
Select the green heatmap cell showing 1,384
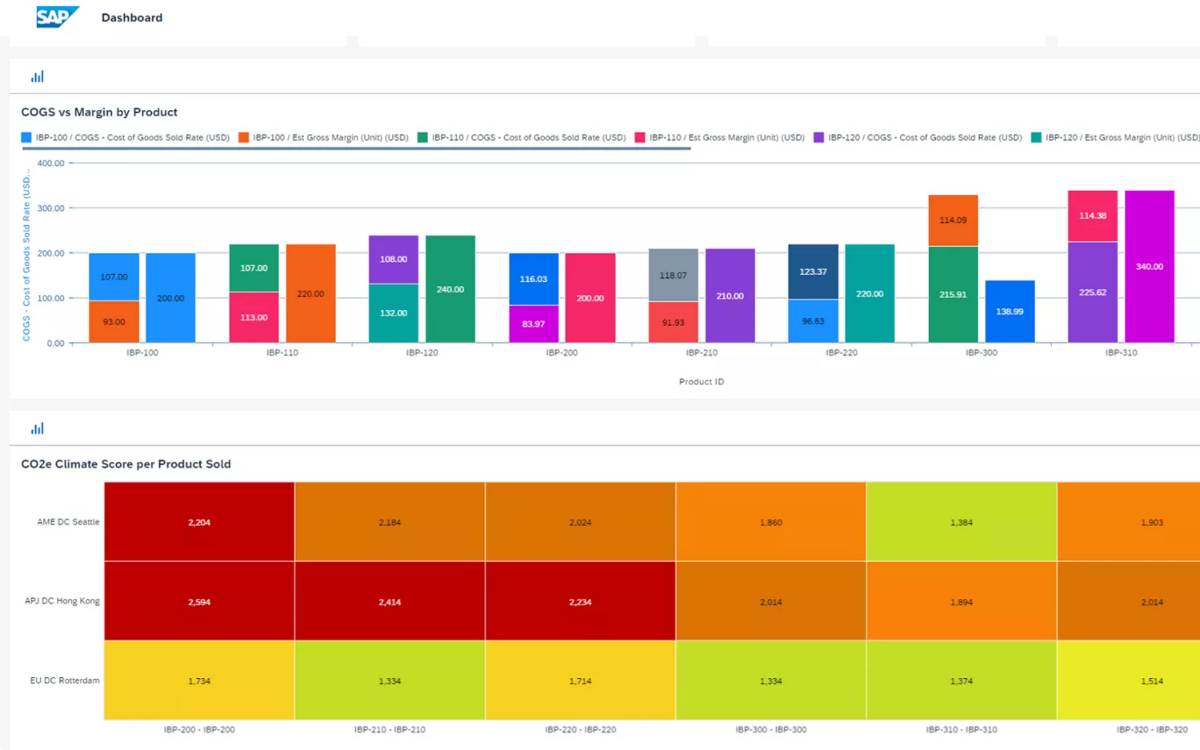click(961, 522)
